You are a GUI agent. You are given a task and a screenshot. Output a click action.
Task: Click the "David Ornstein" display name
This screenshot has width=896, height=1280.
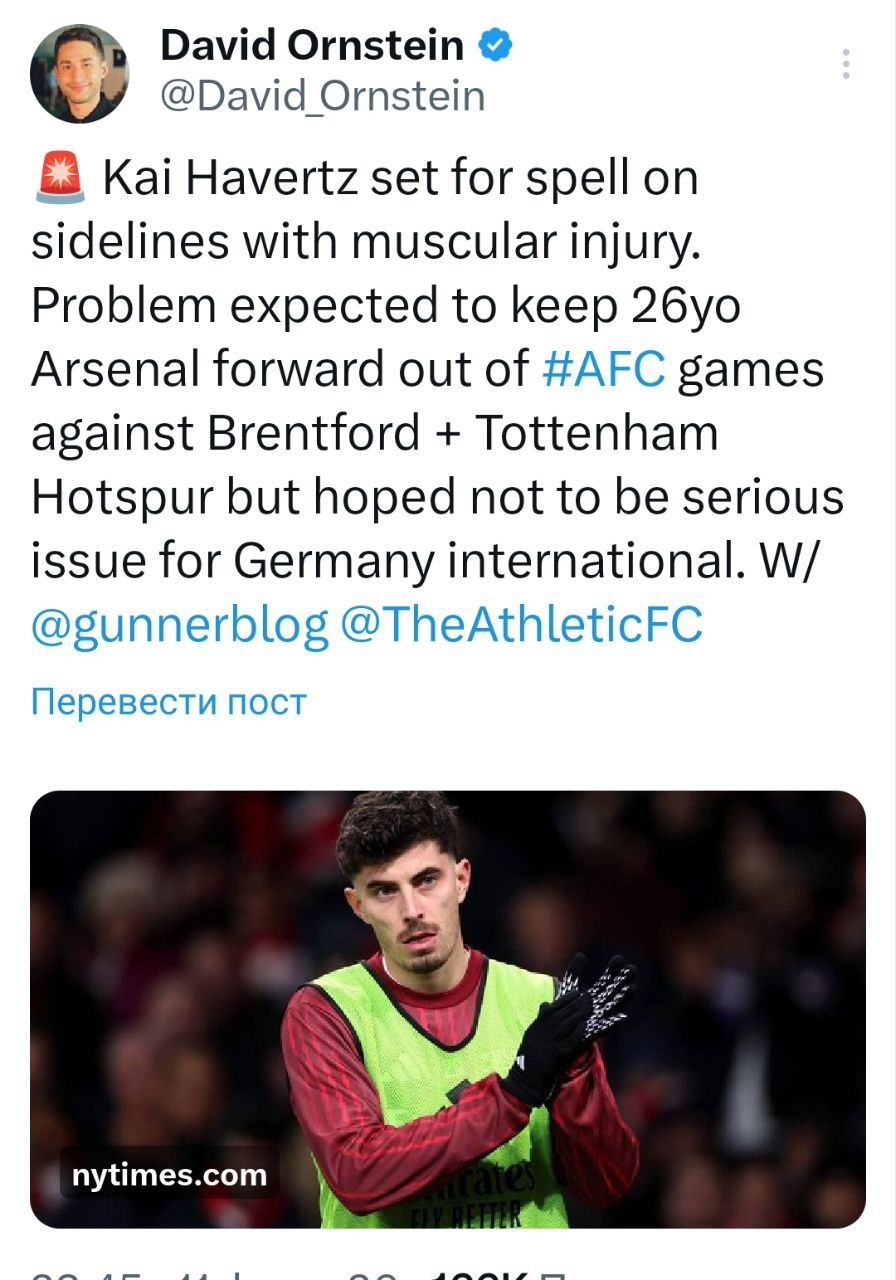(312, 46)
